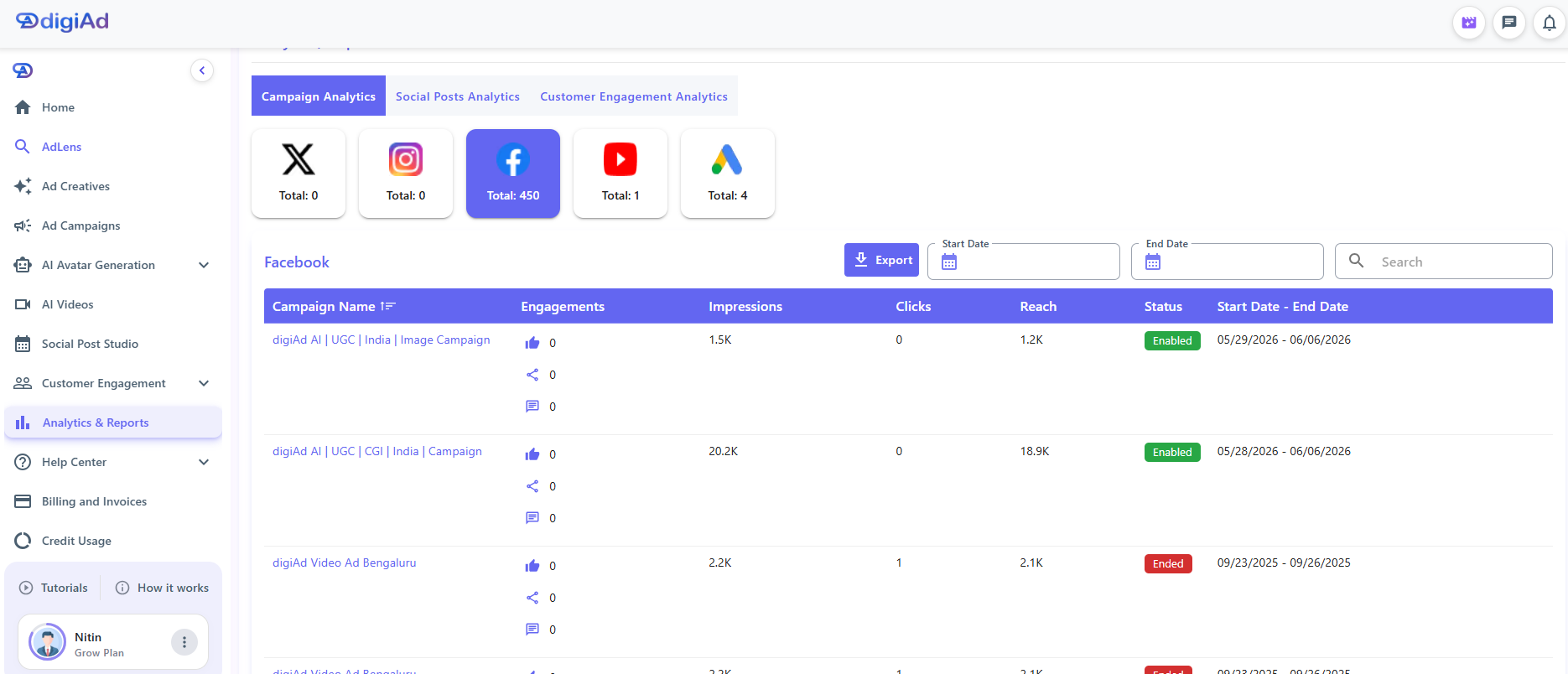Expand the Help Center submenu arrow
The height and width of the screenshot is (674, 1568).
(x=204, y=462)
